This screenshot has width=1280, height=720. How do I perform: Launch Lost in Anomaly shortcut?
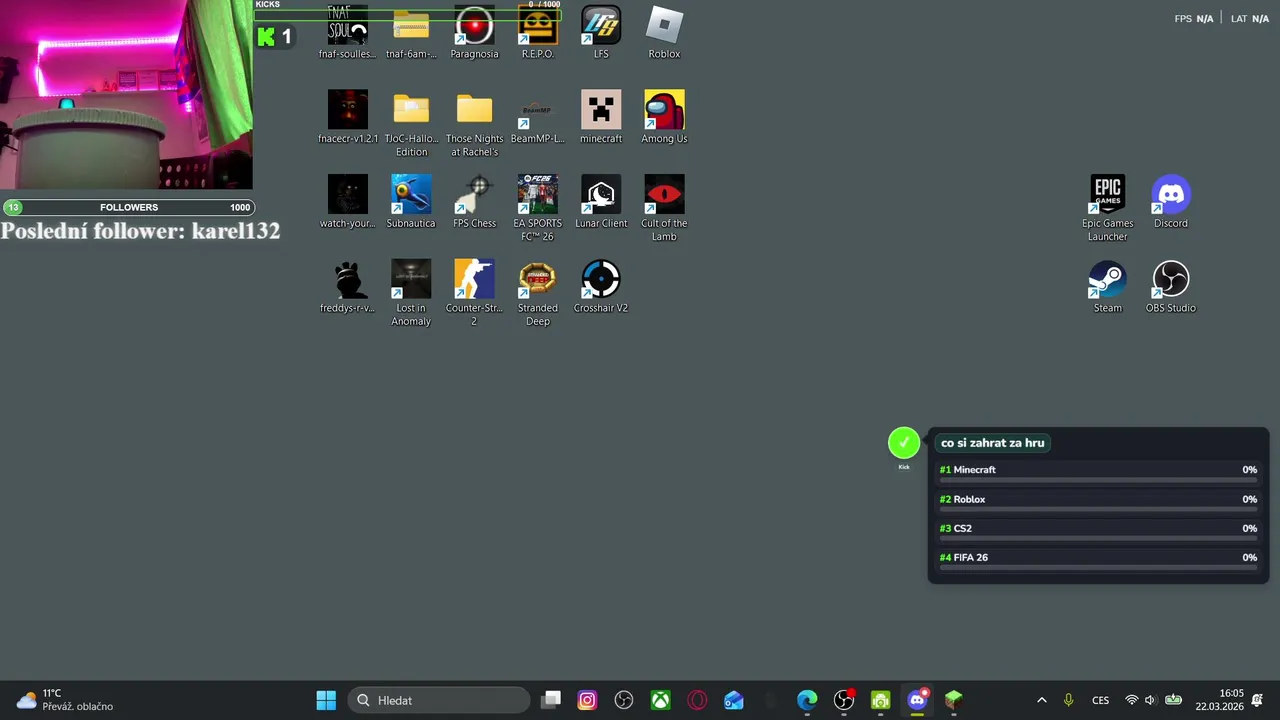click(411, 293)
